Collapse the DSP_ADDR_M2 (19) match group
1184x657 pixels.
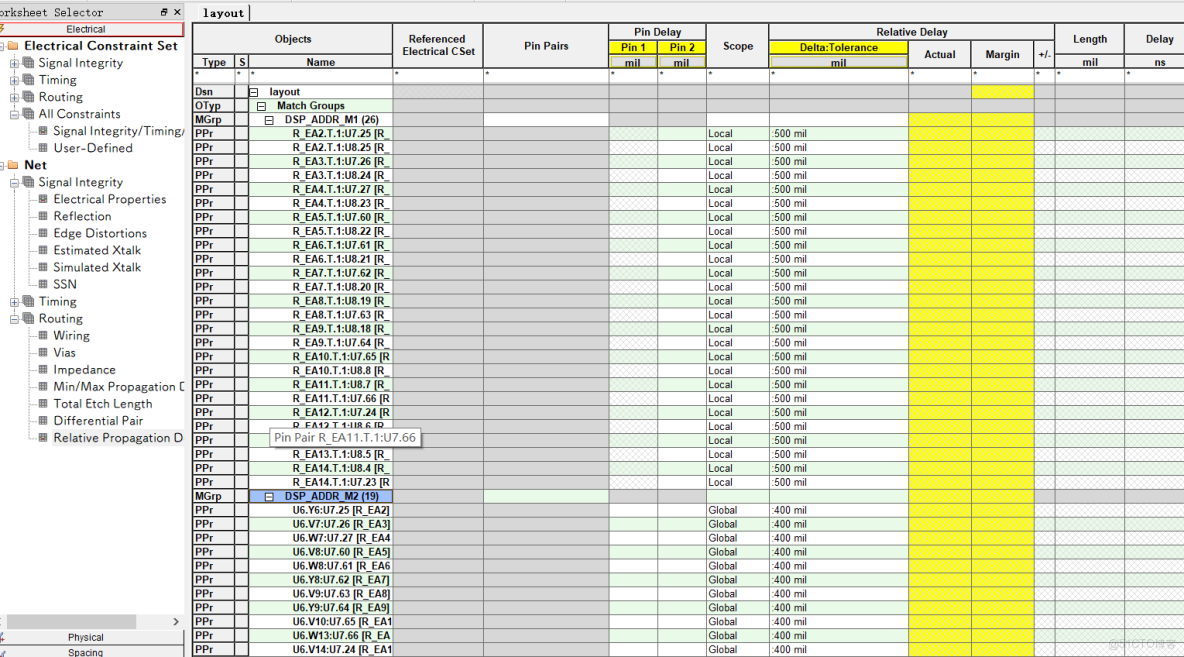269,497
